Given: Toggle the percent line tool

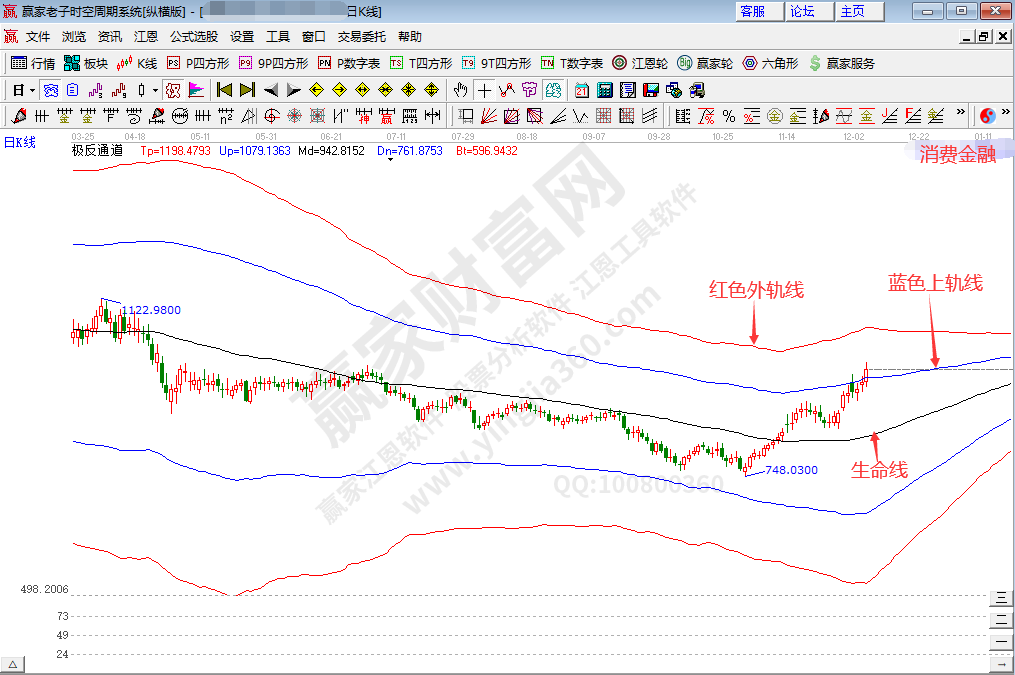Looking at the screenshot, I should (729, 116).
